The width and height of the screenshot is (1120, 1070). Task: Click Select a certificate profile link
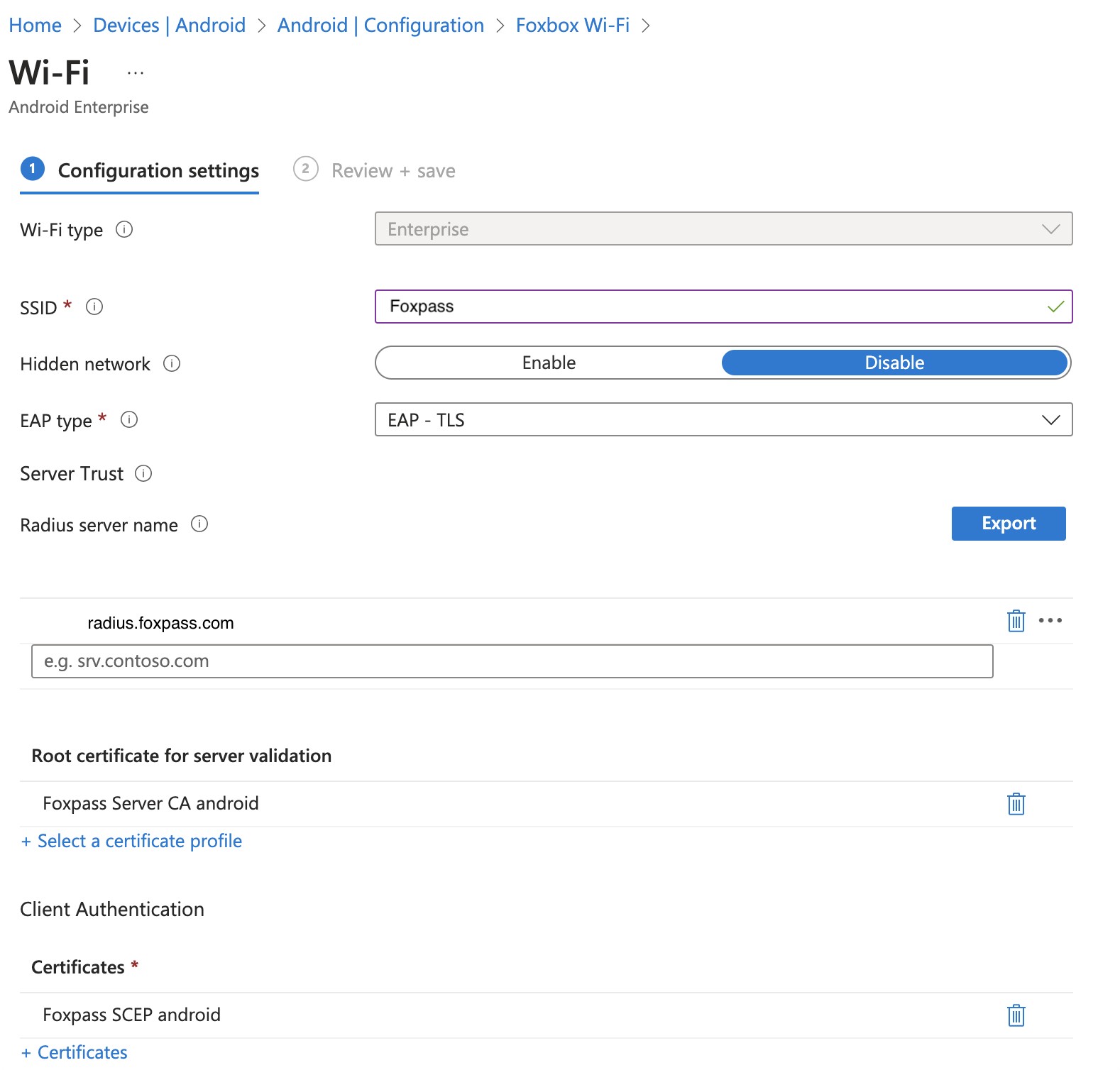point(132,841)
